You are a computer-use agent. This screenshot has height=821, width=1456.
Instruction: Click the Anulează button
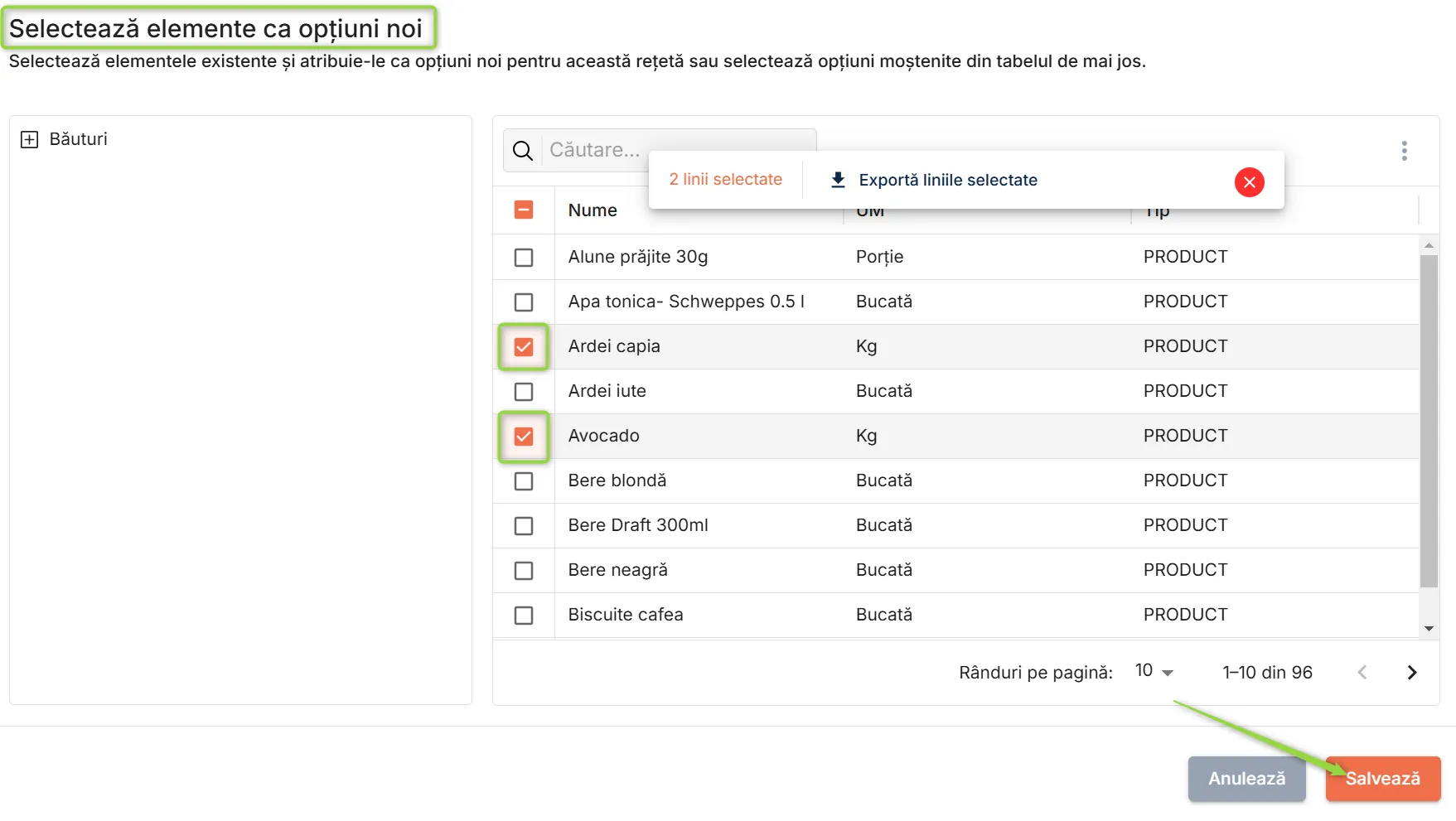click(x=1246, y=779)
